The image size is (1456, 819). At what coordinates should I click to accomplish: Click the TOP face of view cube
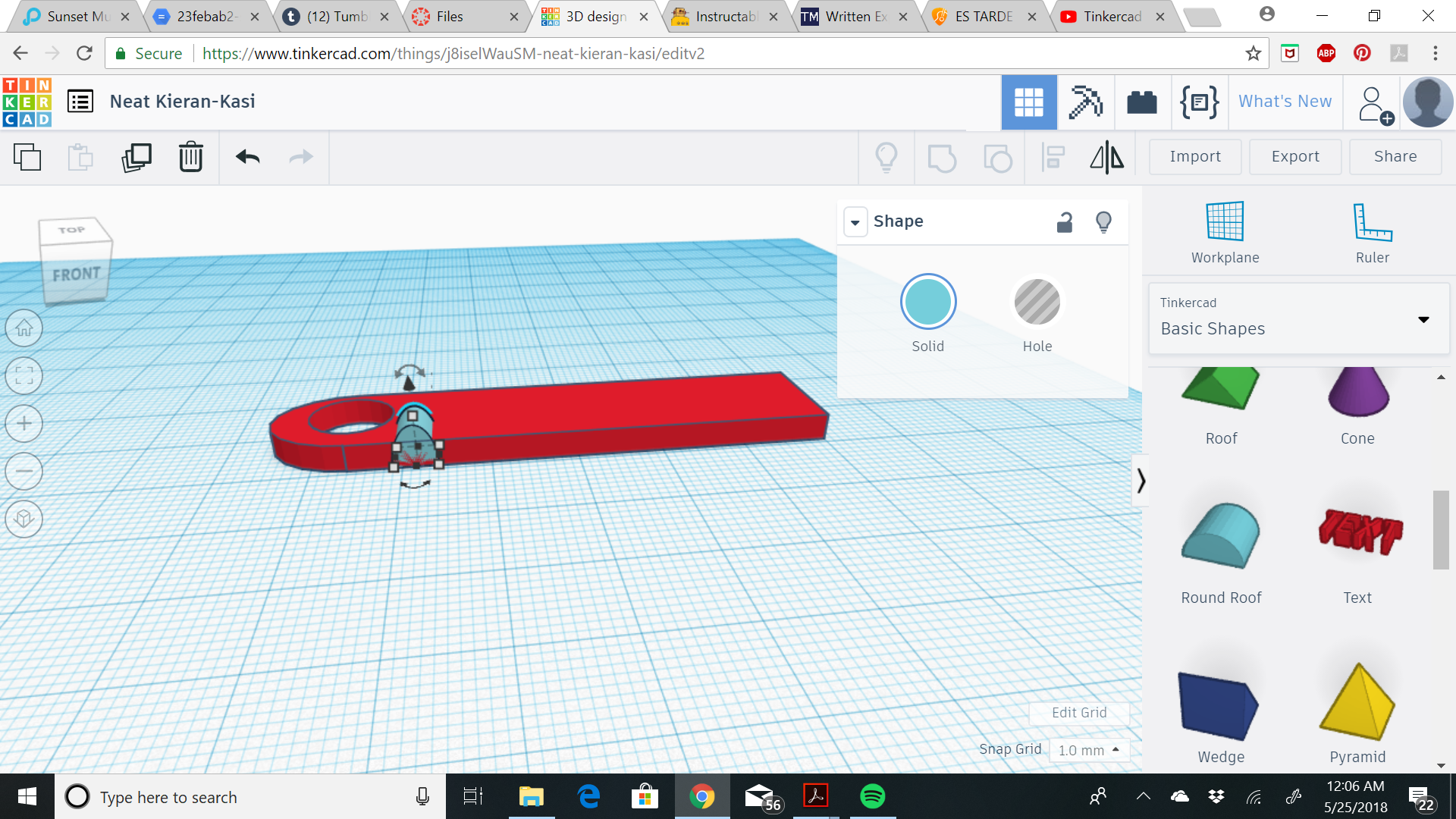tap(73, 230)
